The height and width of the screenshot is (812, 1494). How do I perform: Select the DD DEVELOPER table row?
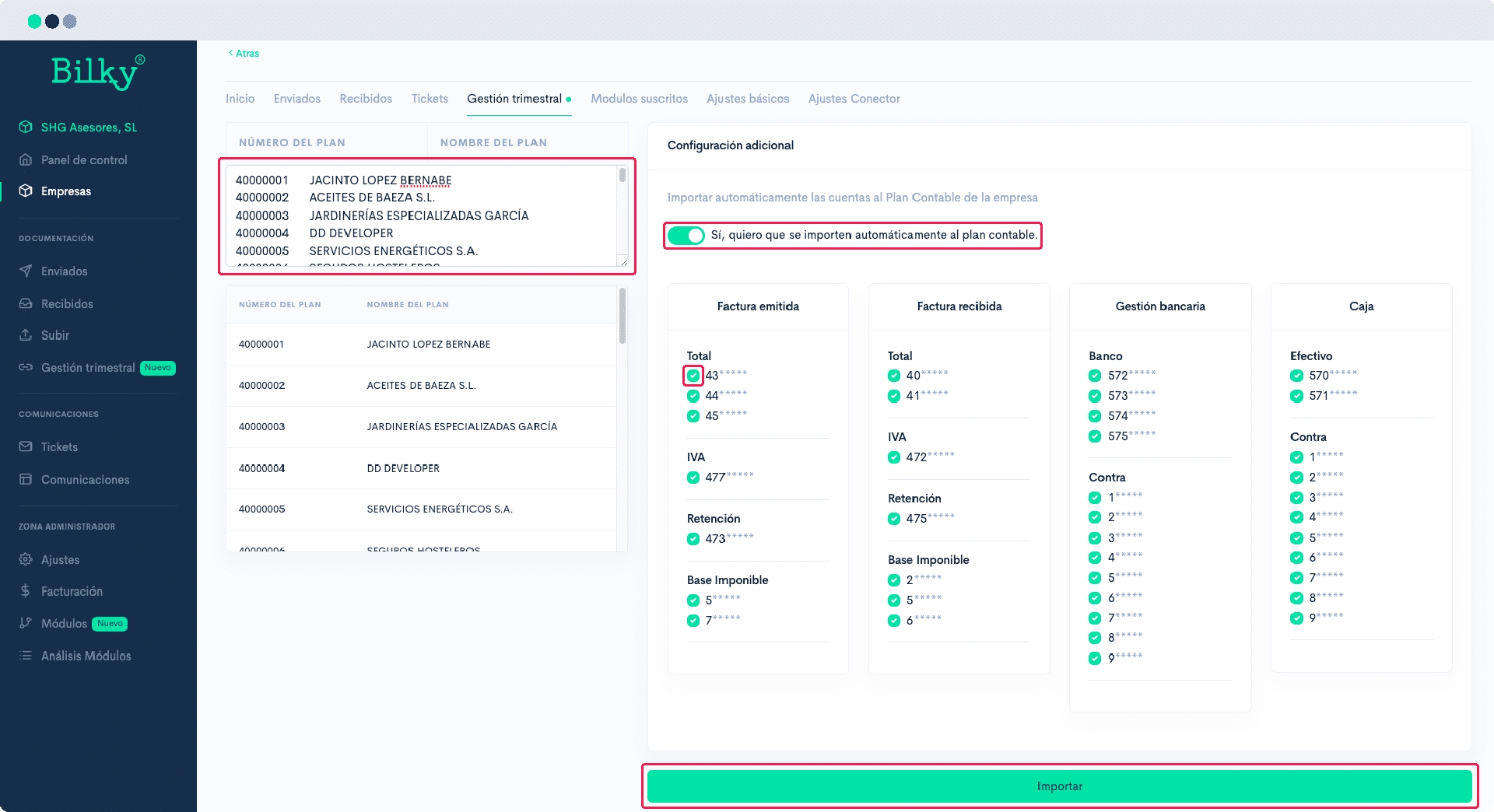(421, 468)
